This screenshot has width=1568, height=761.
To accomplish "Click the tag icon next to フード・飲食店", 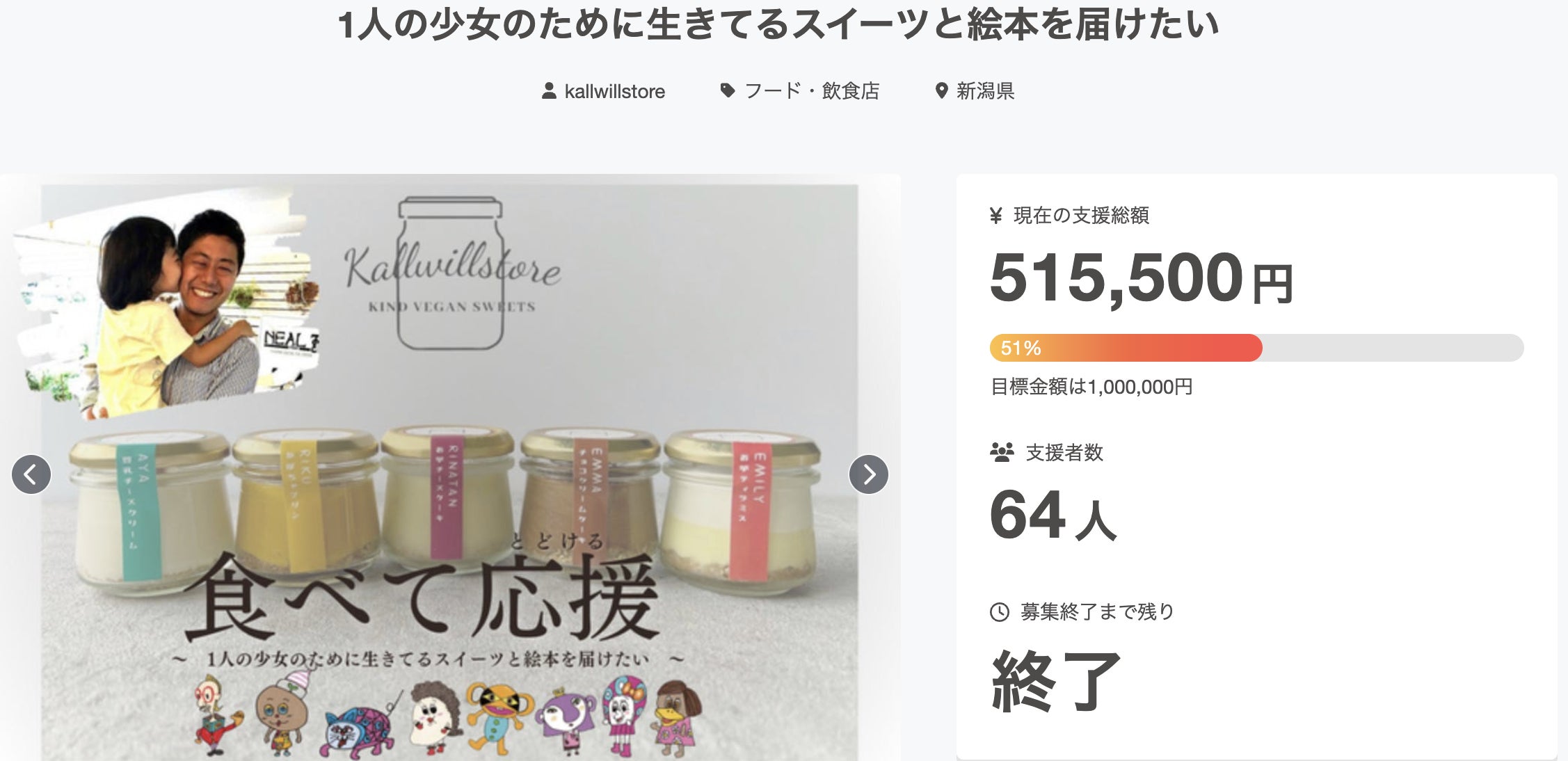I will (x=728, y=91).
